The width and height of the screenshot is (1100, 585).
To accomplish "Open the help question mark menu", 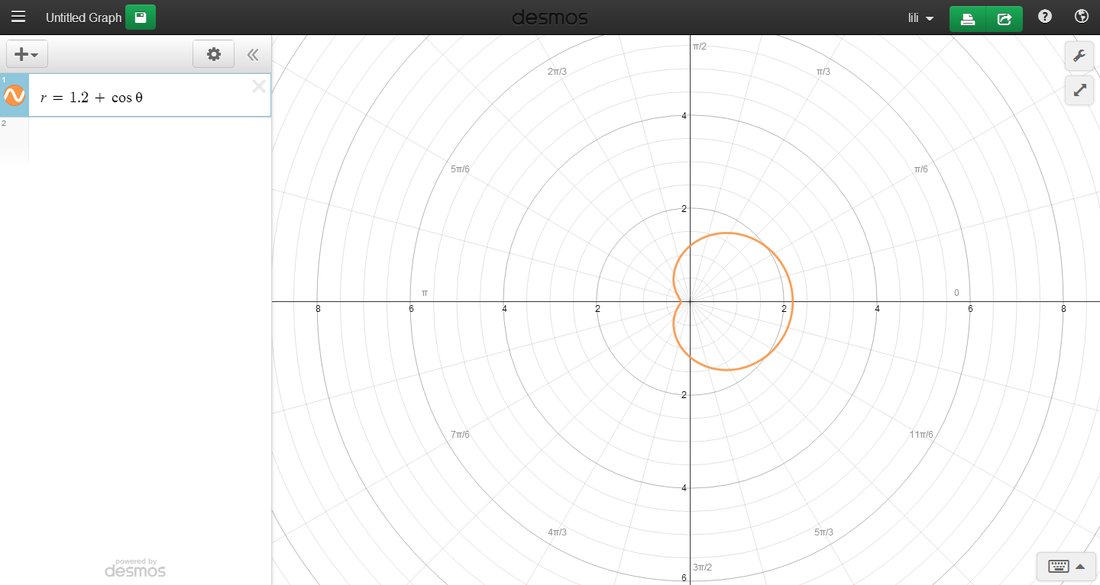I will (1045, 17).
